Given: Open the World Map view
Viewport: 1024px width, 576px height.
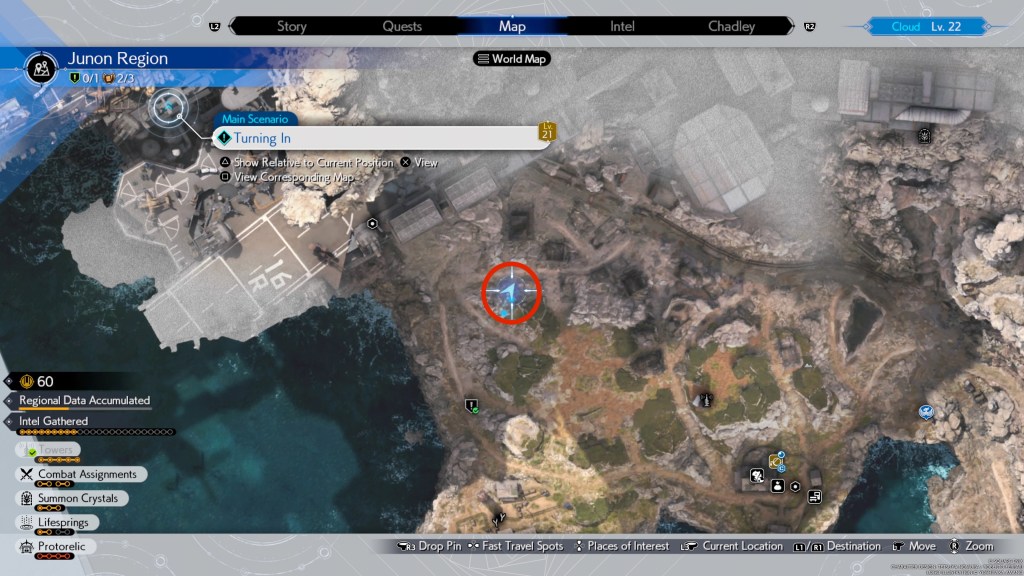Looking at the screenshot, I should (x=512, y=59).
